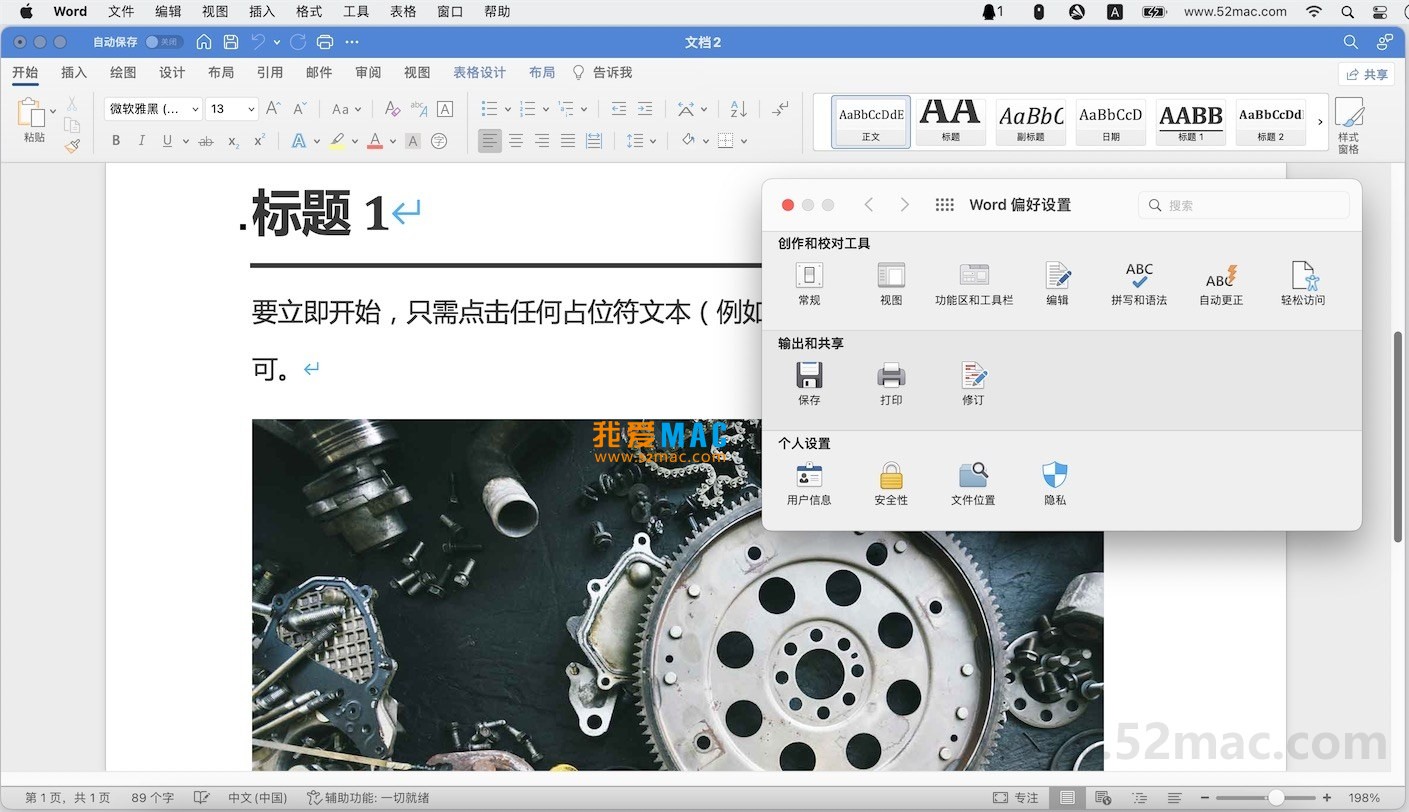Open AutoCorrect (自动更正) preferences
Screen dimensions: 1409x812
tap(1221, 284)
